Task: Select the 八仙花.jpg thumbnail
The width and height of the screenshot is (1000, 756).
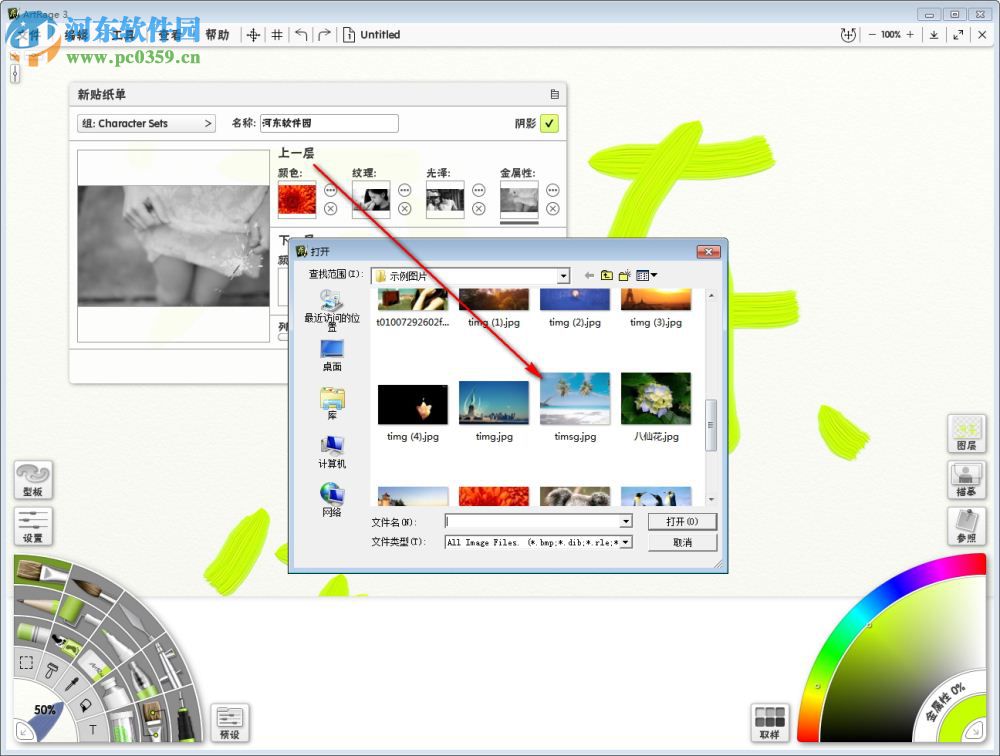Action: [x=656, y=399]
